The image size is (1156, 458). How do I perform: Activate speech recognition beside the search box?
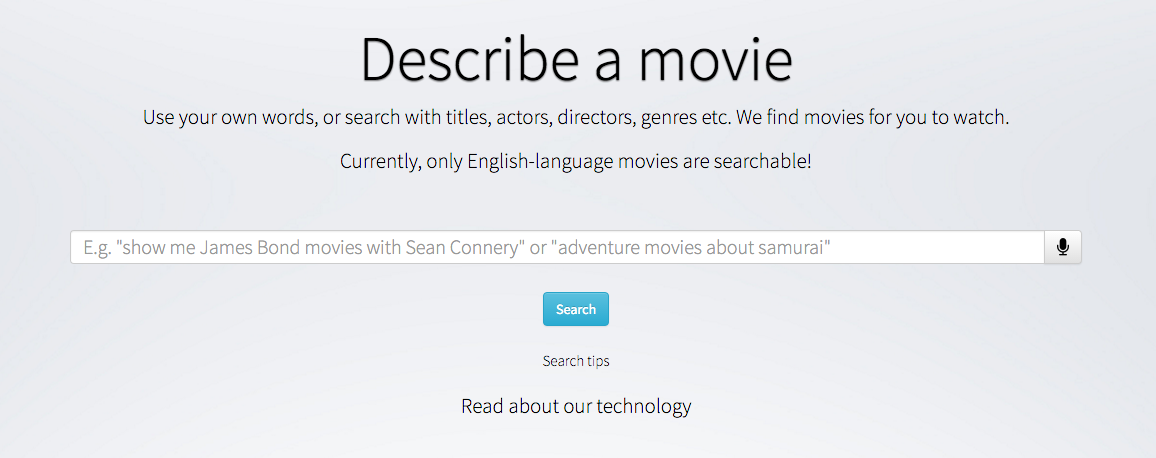click(1062, 247)
